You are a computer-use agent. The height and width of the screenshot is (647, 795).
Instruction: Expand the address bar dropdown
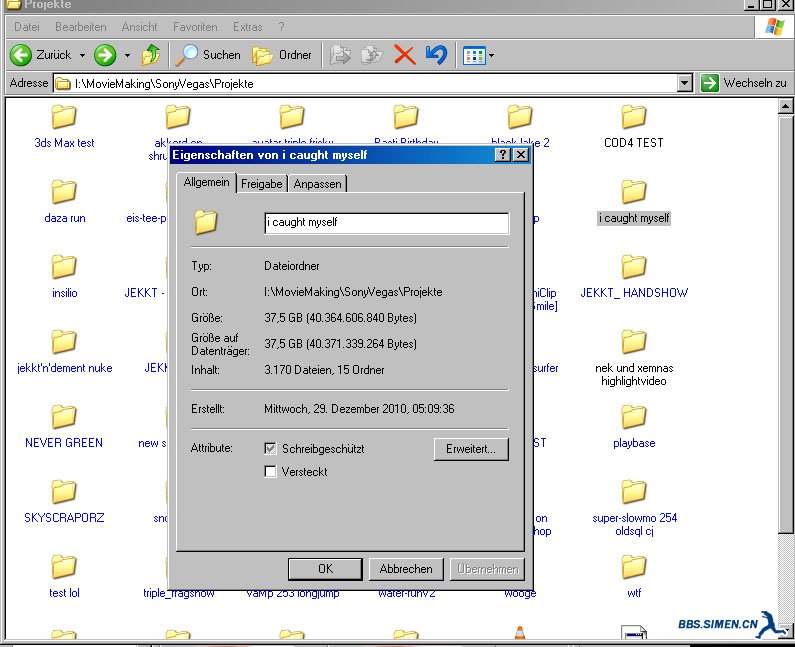click(684, 83)
